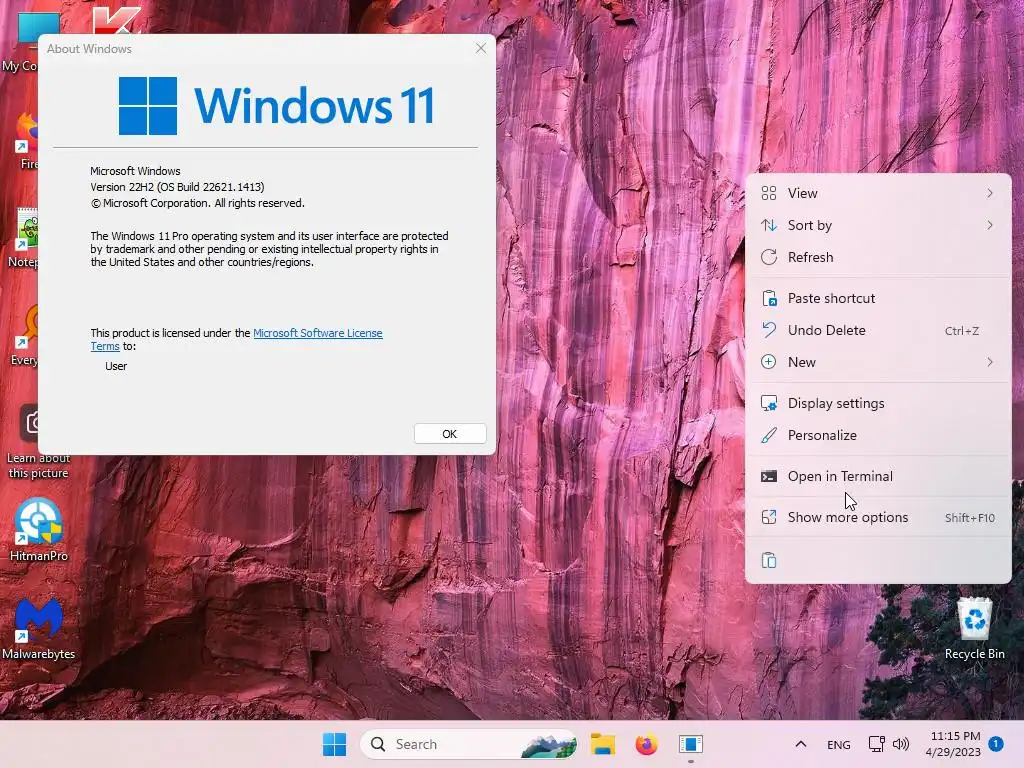Show hidden tray icons chevron
This screenshot has height=768, width=1024.
(801, 744)
